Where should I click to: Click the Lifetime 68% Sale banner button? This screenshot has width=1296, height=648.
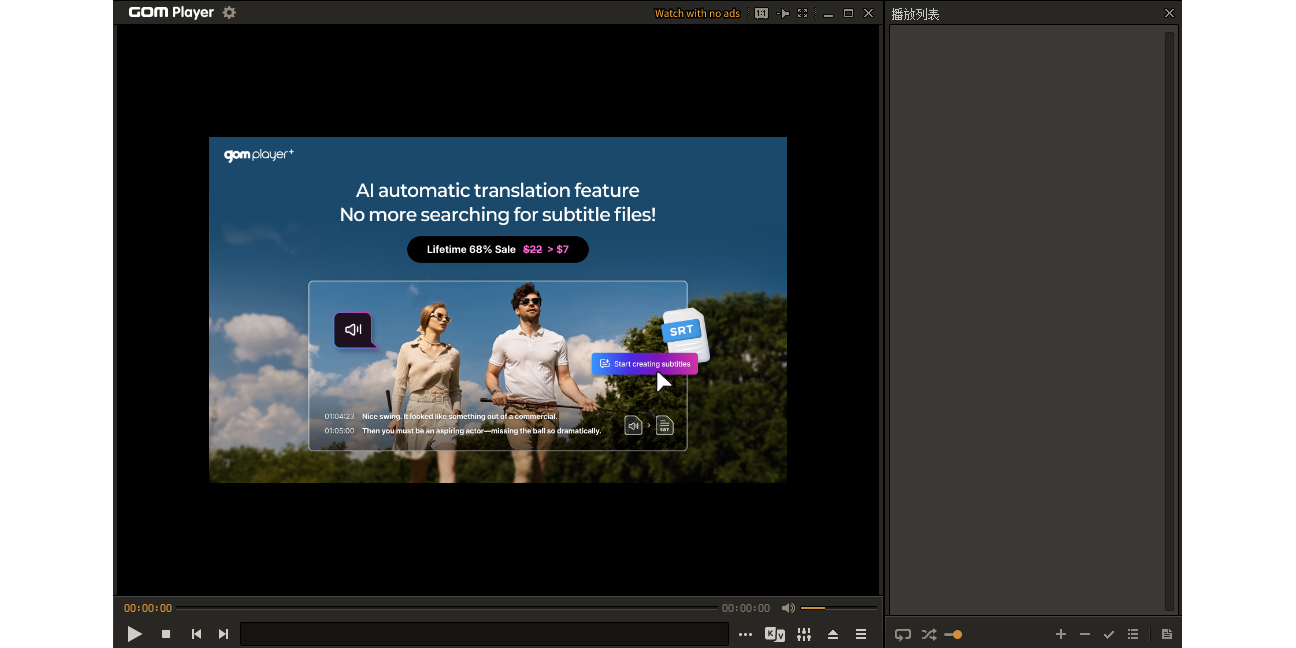pos(497,249)
